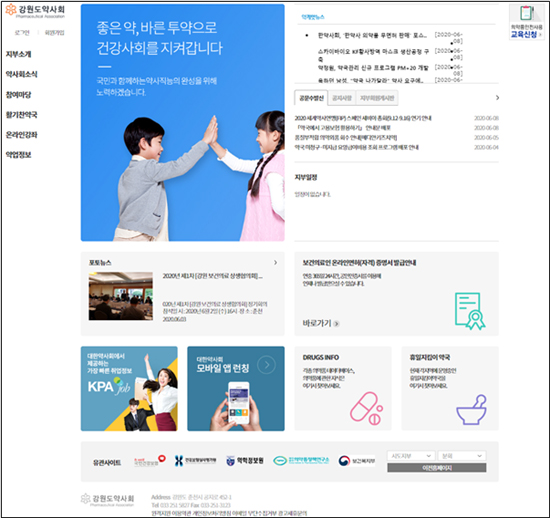This screenshot has width=550, height=518.
Task: Click the certificate icon on 증명서 card
Action: click(470, 311)
